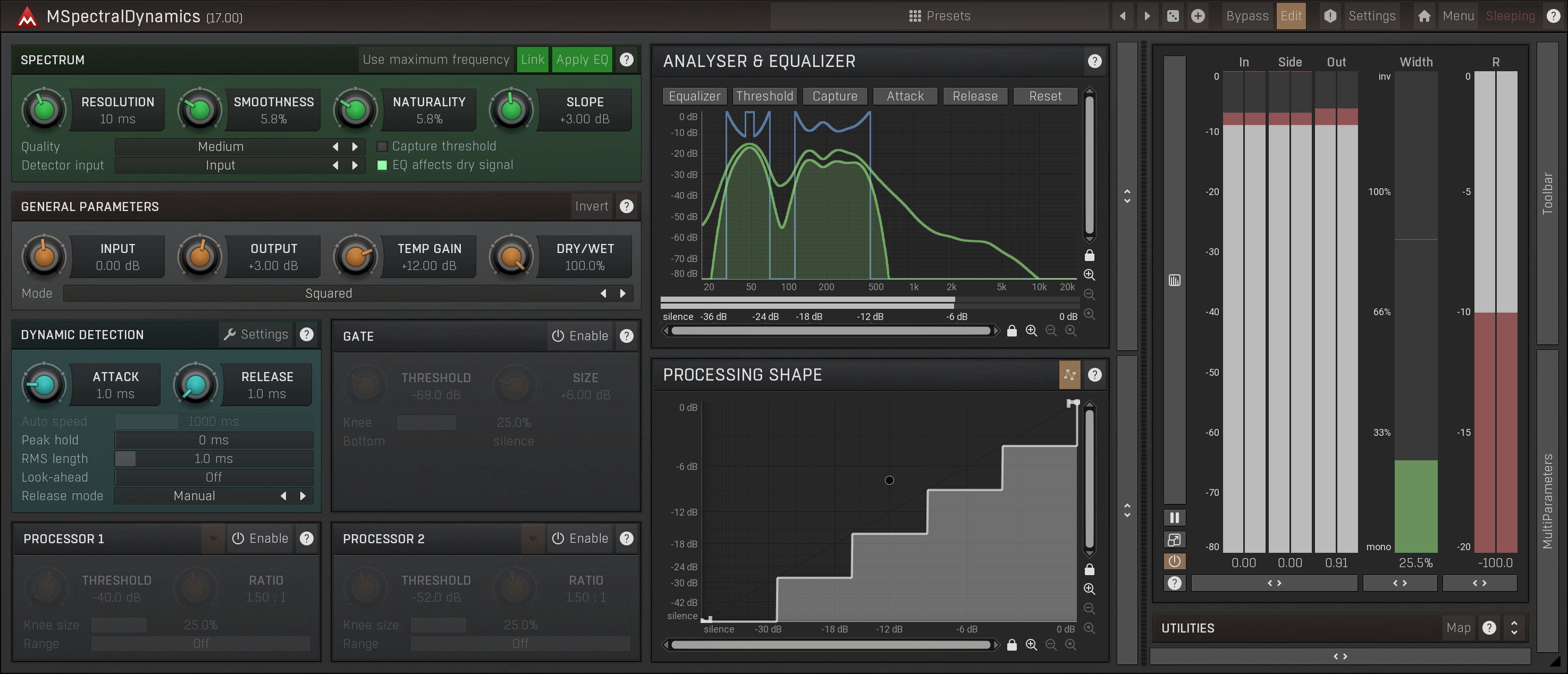Open the Mode Squared selector
The image size is (1568, 674).
tap(328, 293)
